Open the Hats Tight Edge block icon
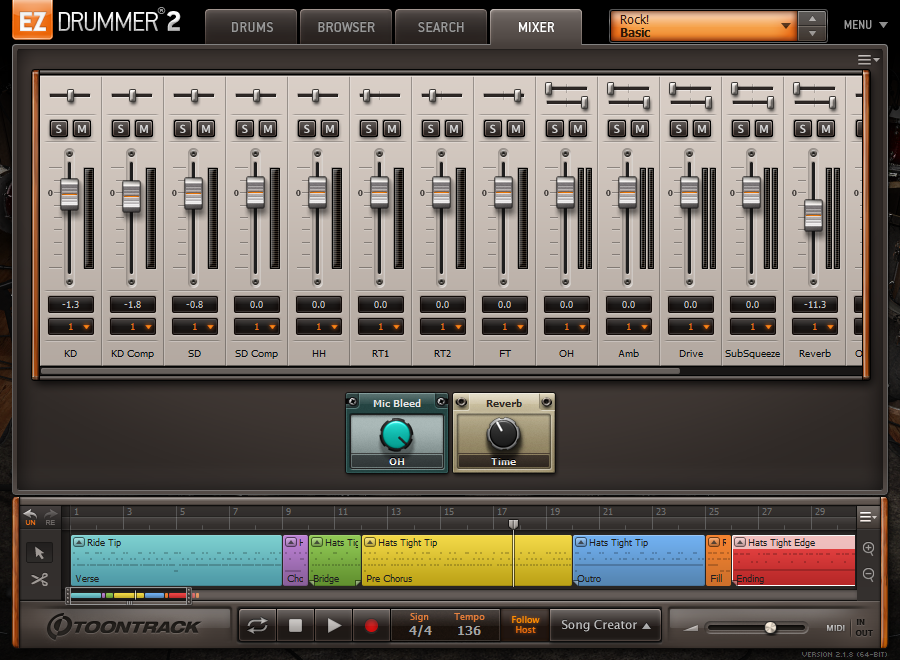900x660 pixels. coord(740,542)
